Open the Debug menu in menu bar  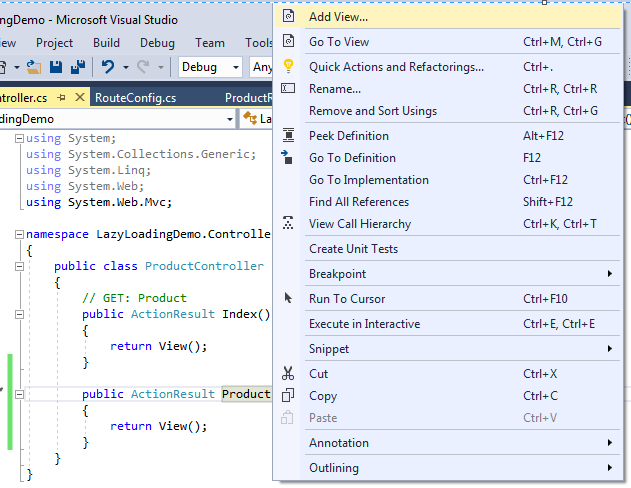tap(157, 43)
